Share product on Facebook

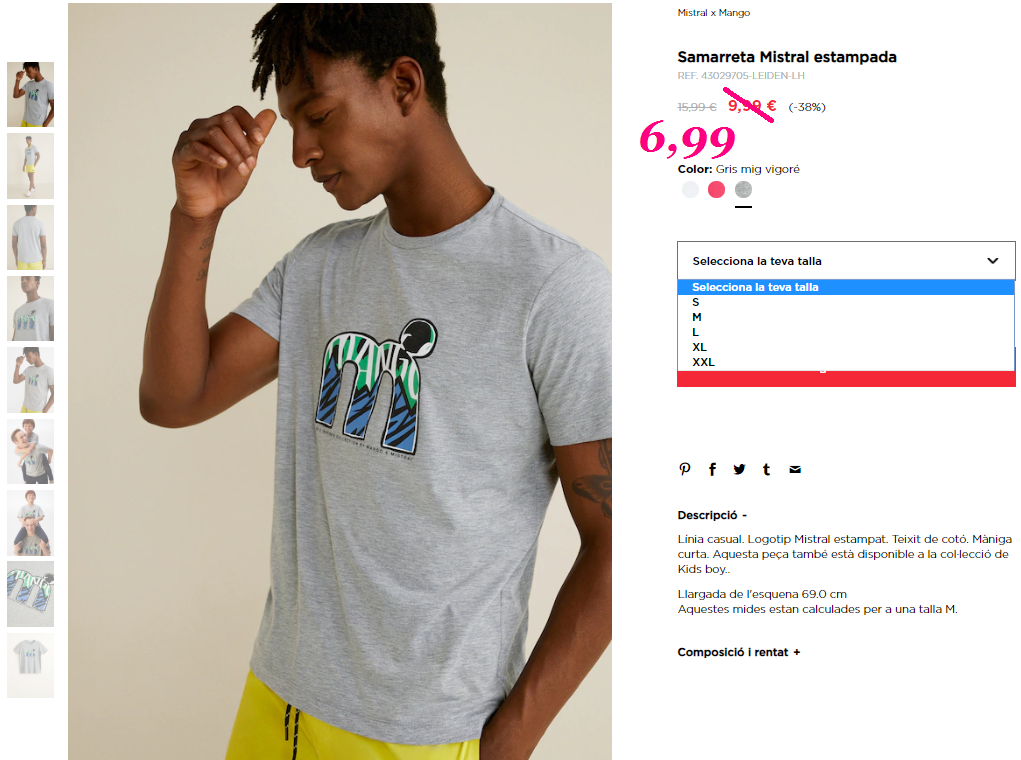point(712,469)
